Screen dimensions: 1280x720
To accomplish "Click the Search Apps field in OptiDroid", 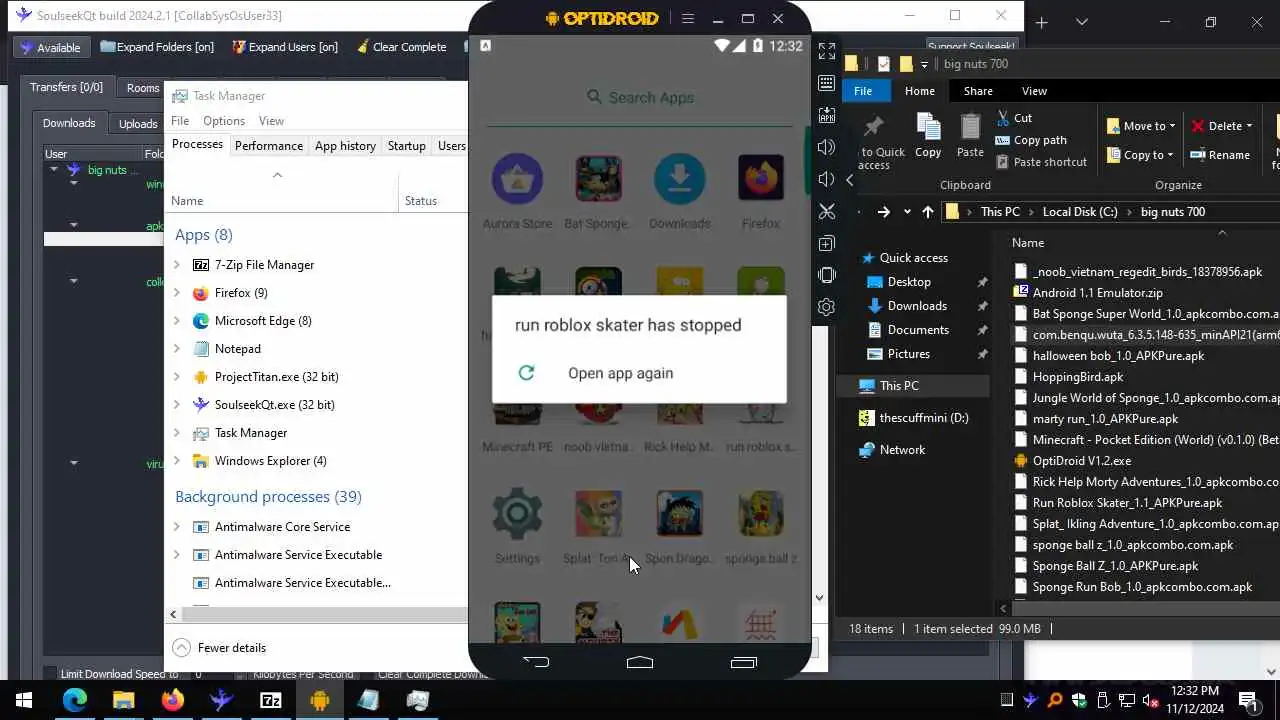I will click(x=640, y=98).
